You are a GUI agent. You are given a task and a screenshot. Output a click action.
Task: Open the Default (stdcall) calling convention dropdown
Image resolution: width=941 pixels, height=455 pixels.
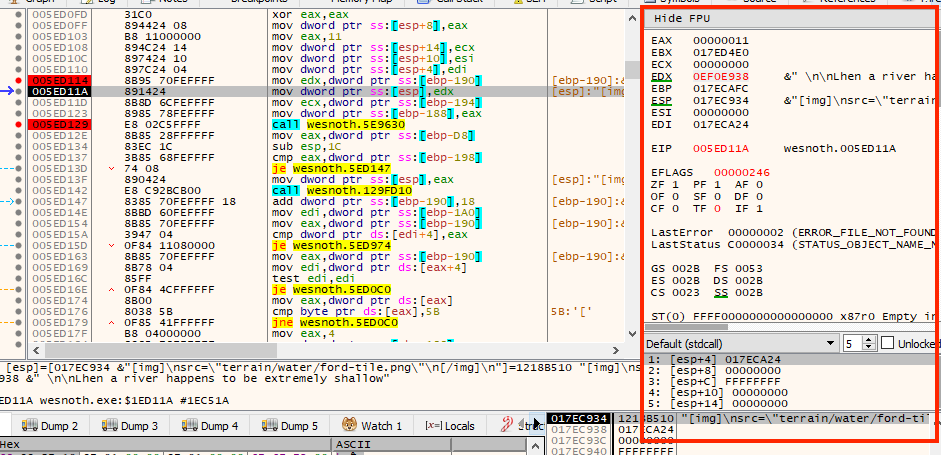coord(742,344)
